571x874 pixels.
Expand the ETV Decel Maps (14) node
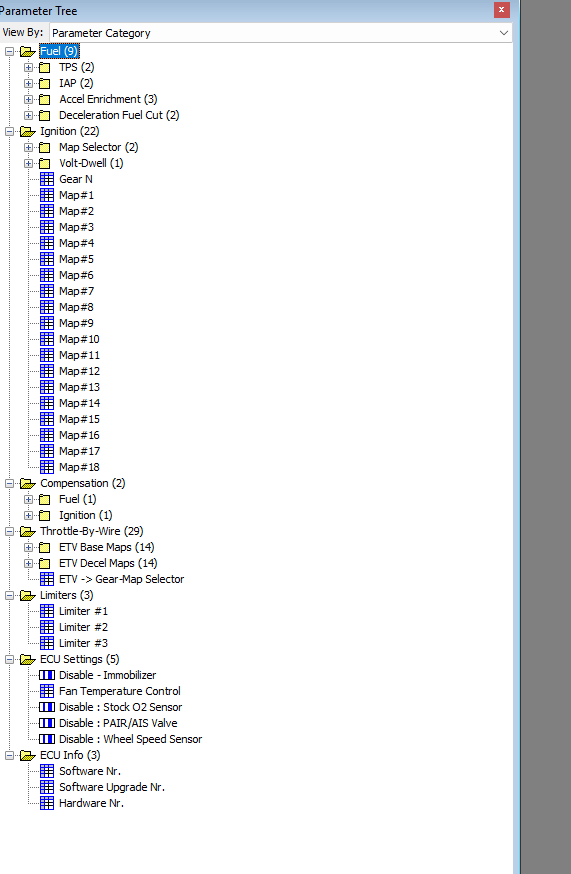(28, 564)
